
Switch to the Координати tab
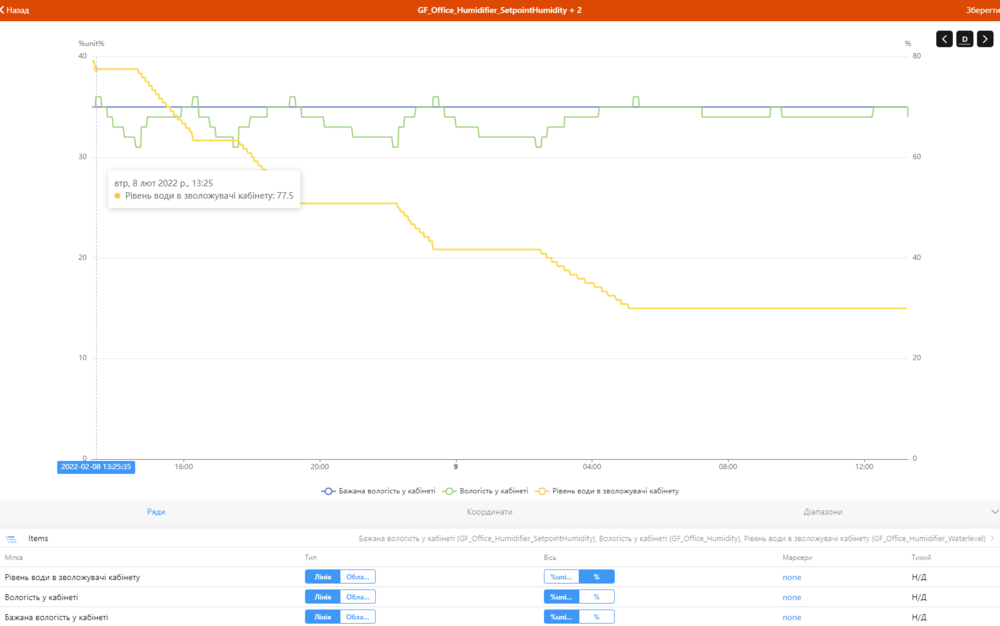(x=489, y=512)
